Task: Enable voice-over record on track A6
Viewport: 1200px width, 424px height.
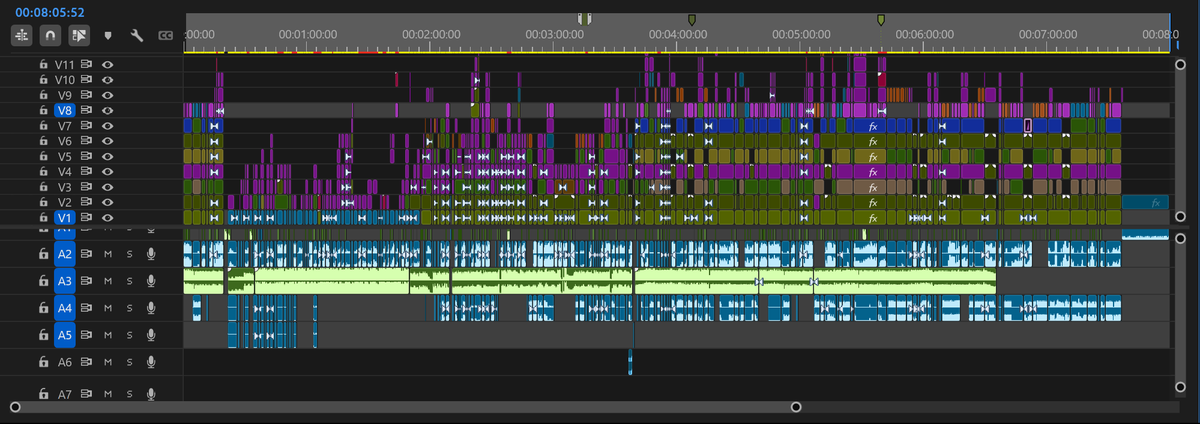Action: tap(151, 362)
